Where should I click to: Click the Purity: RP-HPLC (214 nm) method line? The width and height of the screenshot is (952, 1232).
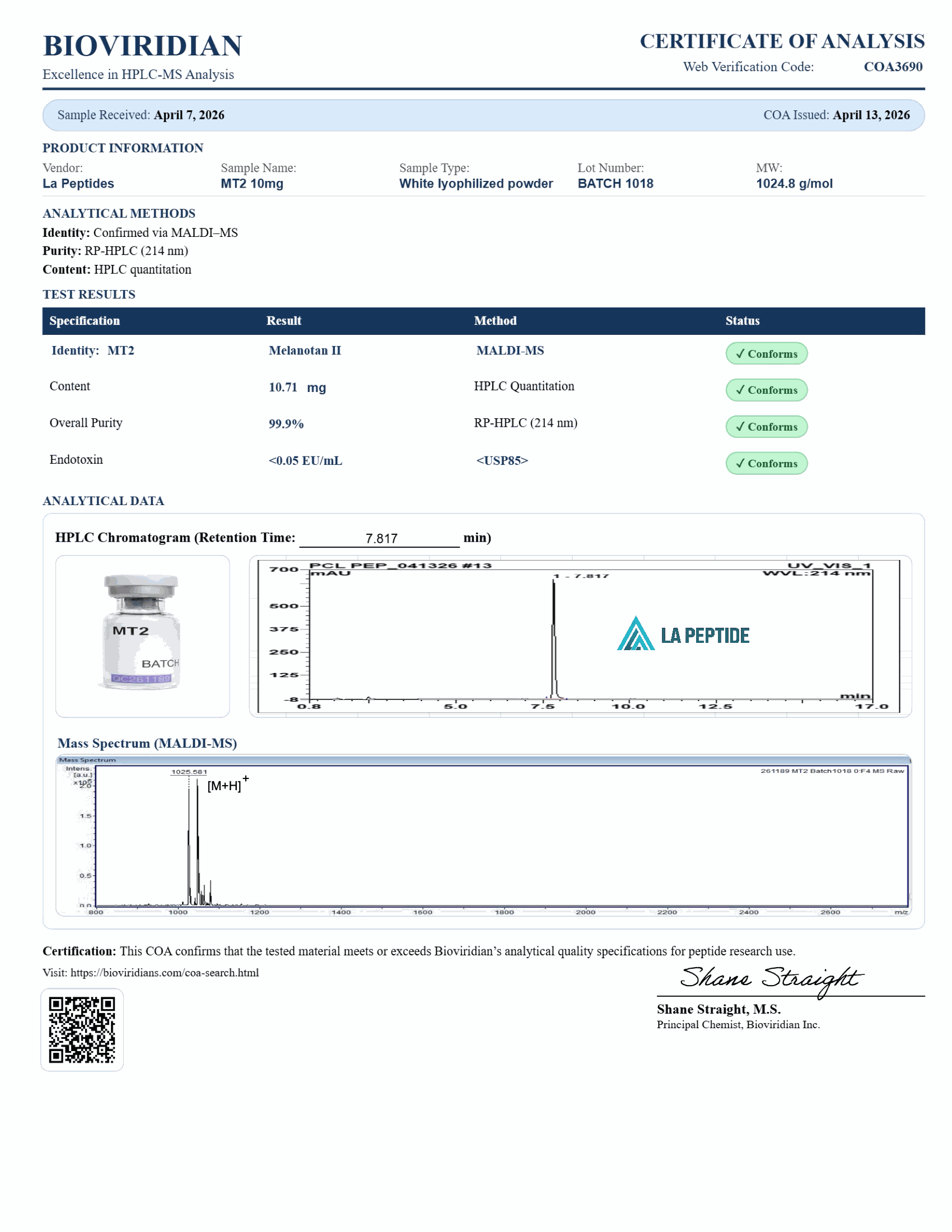coord(115,251)
